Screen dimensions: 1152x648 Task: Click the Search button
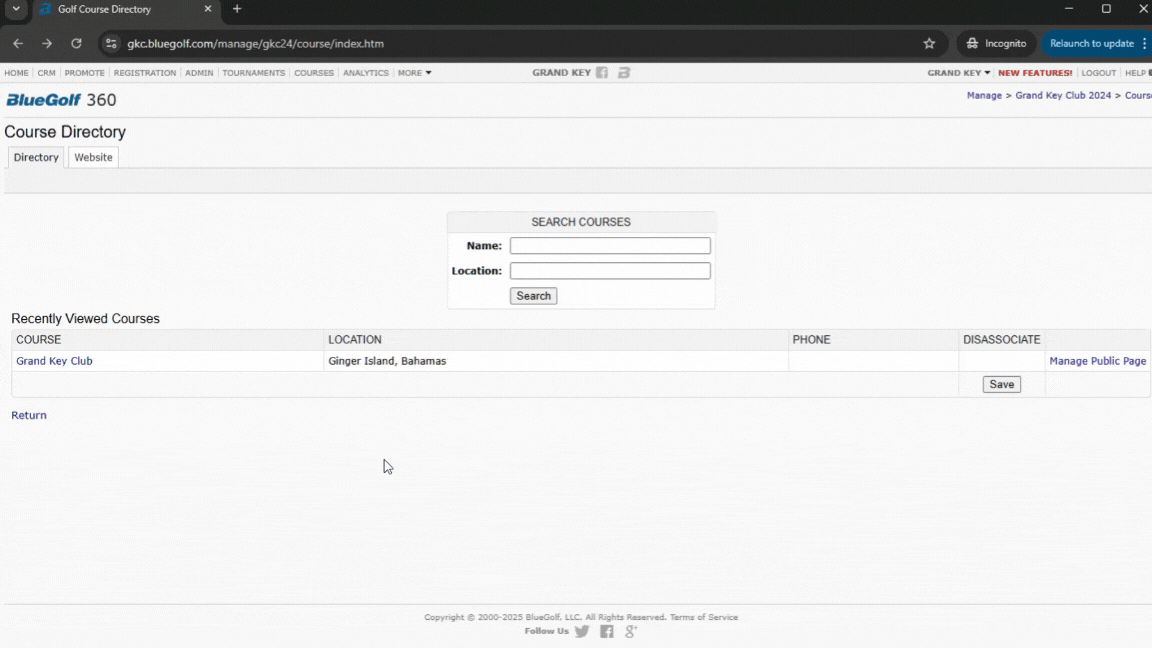[533, 296]
